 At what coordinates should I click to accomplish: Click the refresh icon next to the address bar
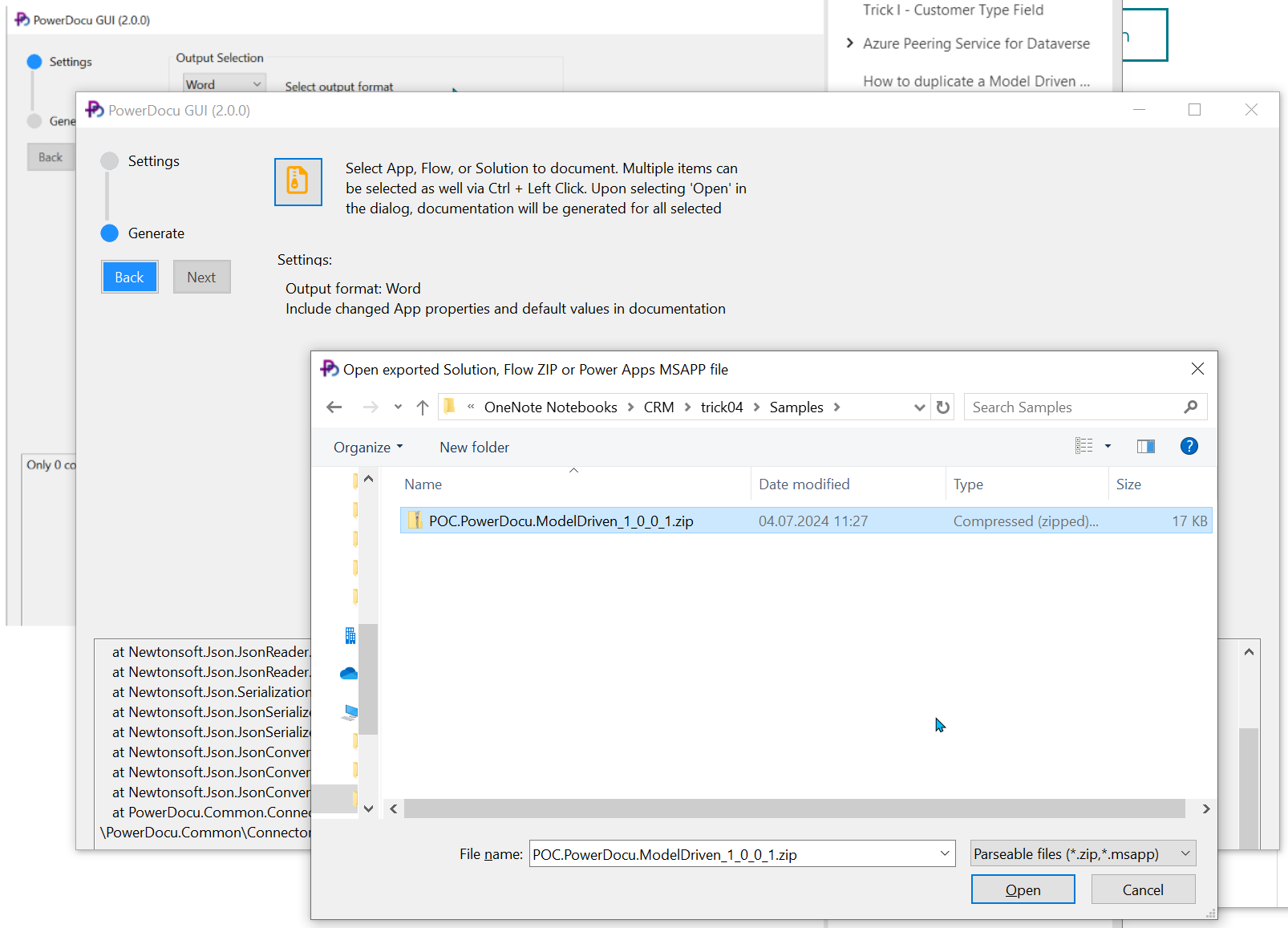click(943, 407)
